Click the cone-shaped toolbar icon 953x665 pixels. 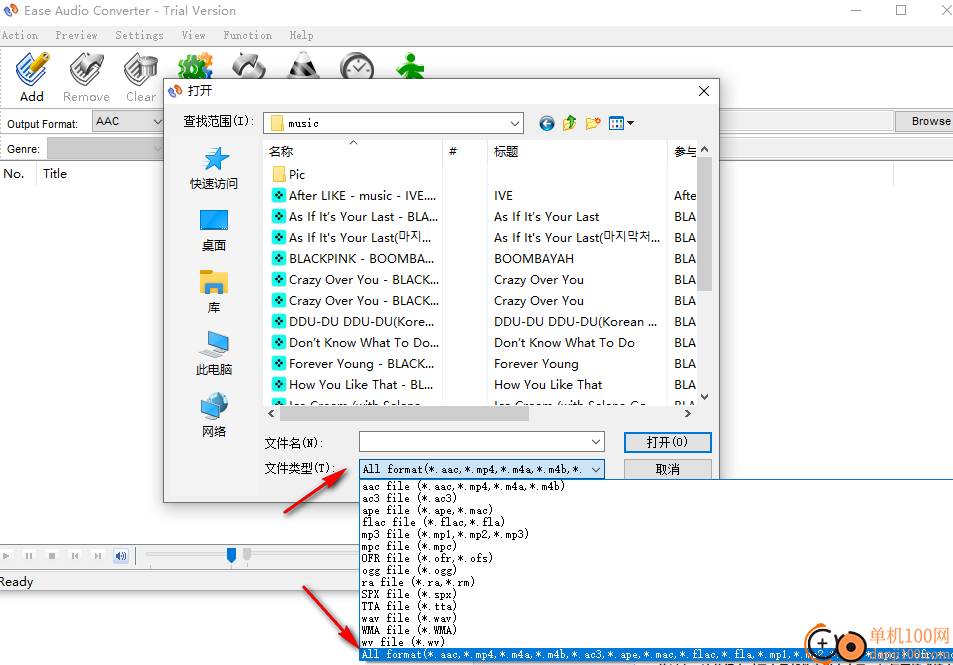pos(303,66)
